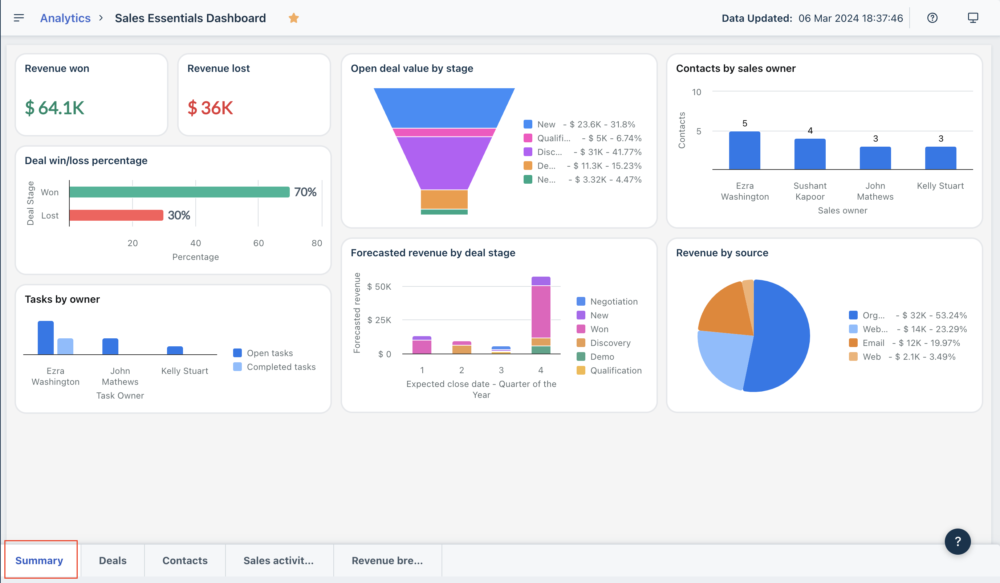Toggle the Email legend in Revenue by source

[x=871, y=342]
